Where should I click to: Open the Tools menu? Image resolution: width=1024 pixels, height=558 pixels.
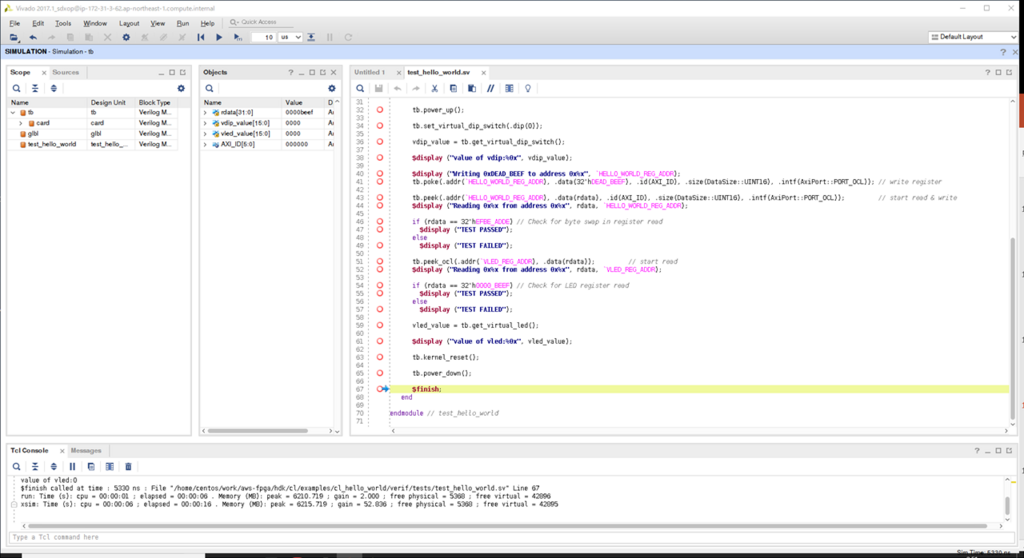click(63, 24)
